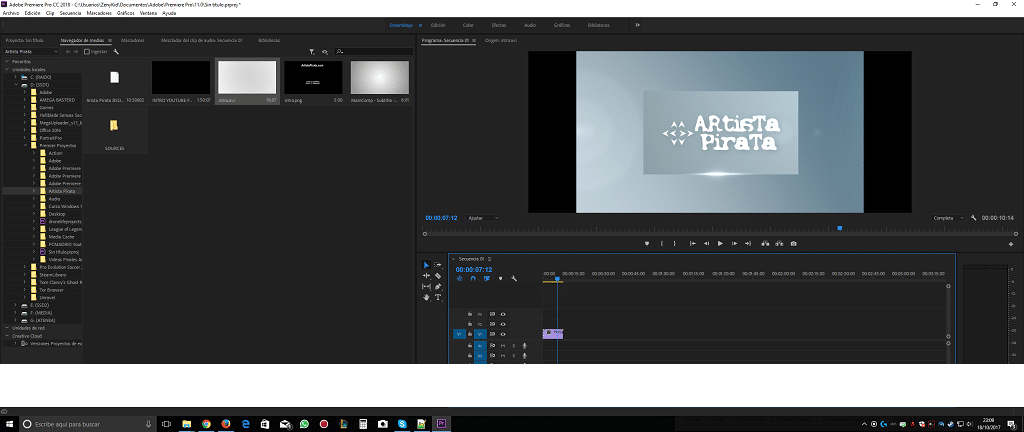This screenshot has width=1024, height=432.
Task: Toggle the Ingestar checkbox
Action: [x=88, y=52]
